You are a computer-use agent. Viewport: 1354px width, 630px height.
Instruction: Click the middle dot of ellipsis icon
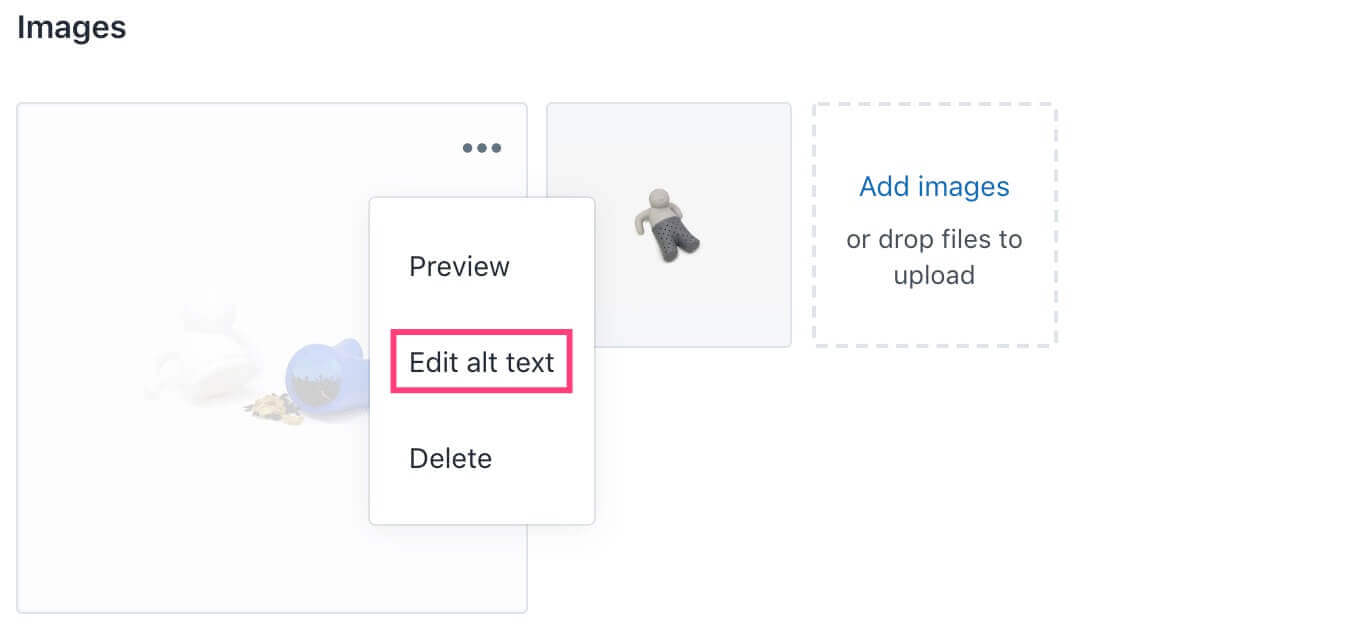click(x=482, y=148)
